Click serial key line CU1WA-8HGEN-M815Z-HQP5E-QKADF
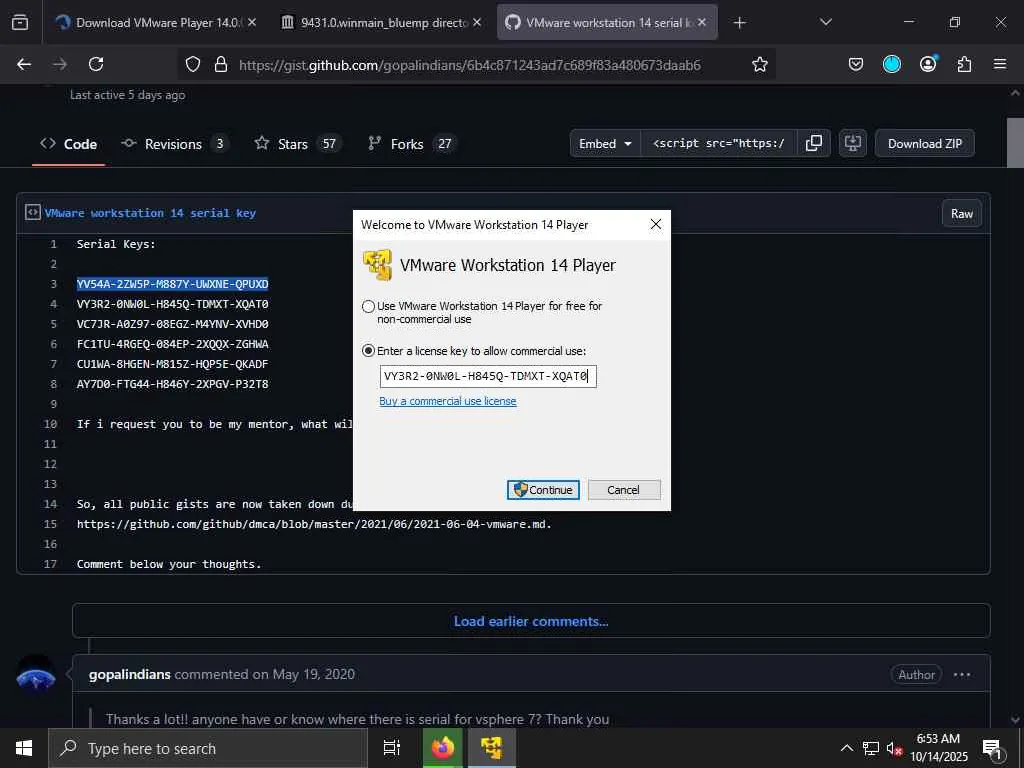Screen dimensions: 1024x768 tap(172, 364)
